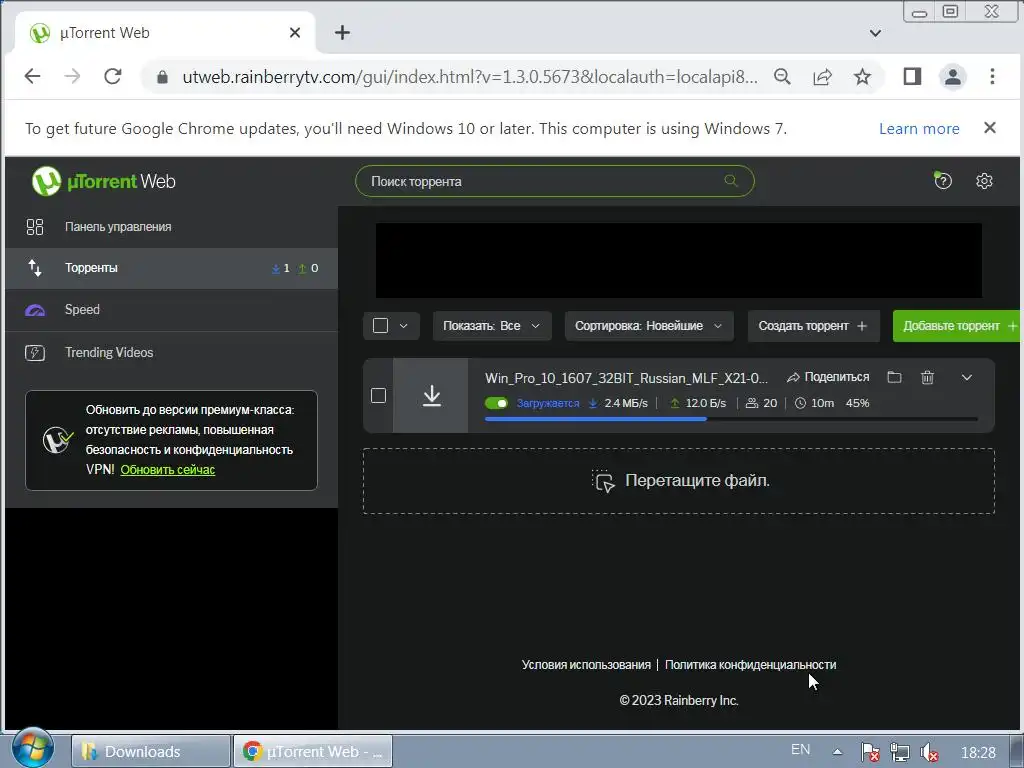Delete the torrent with the trash icon
The height and width of the screenshot is (768, 1024).
click(x=927, y=377)
